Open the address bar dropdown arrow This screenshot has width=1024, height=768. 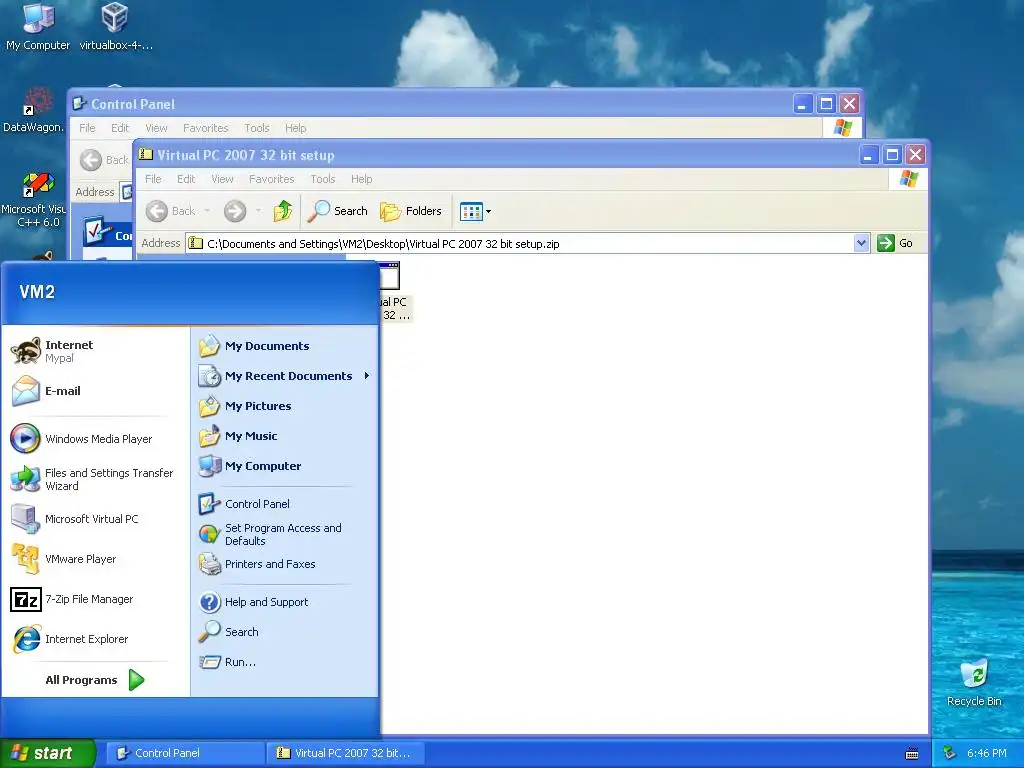click(861, 244)
